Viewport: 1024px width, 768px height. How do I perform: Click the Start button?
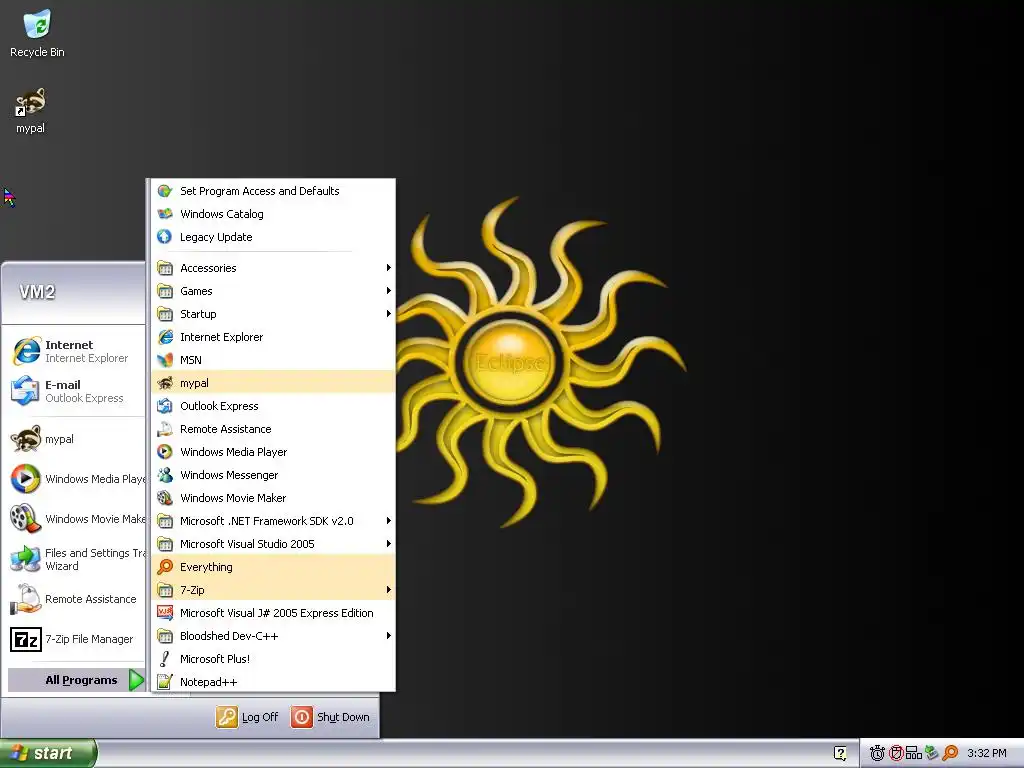click(x=48, y=753)
